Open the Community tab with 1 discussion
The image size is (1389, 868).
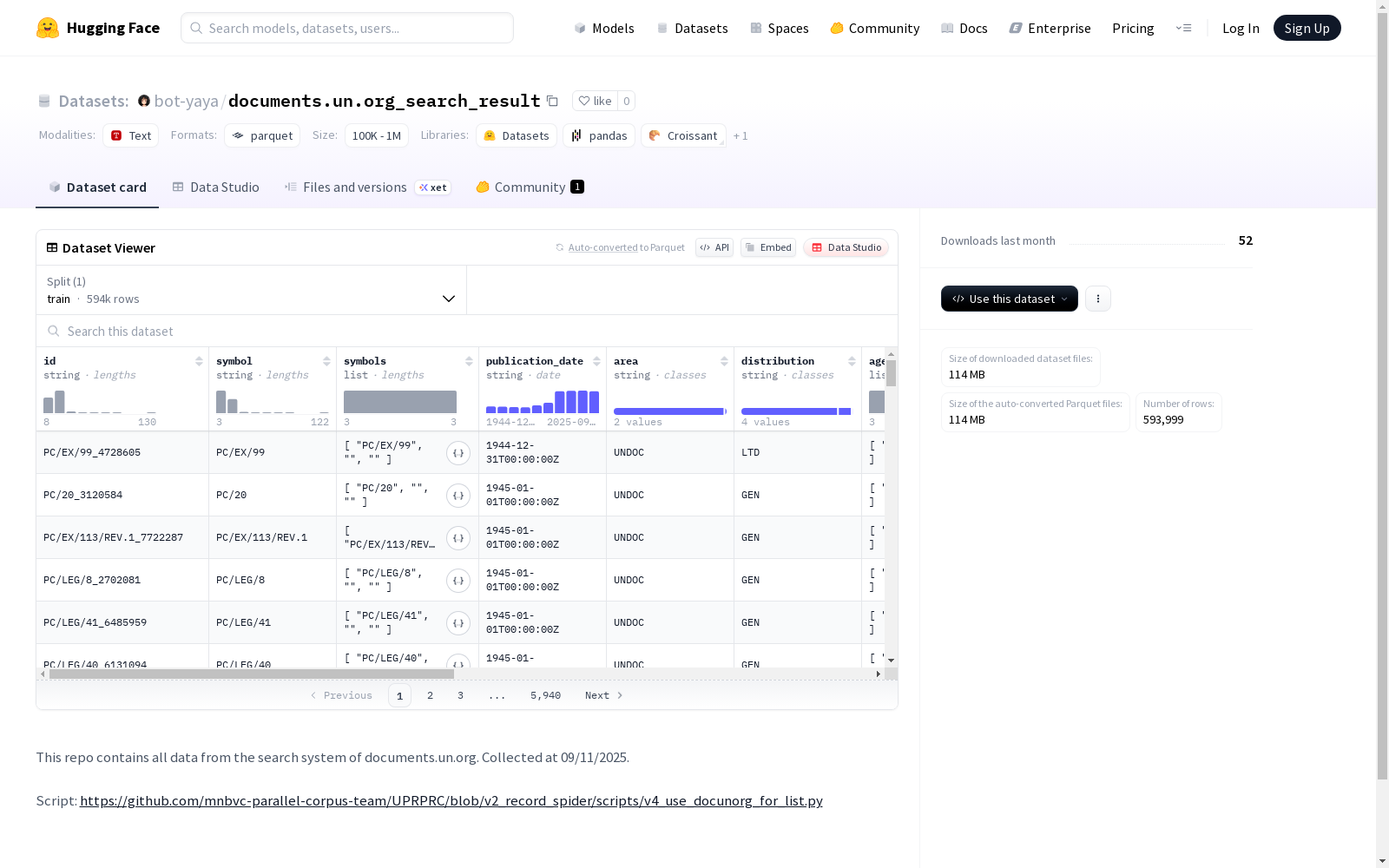(x=530, y=187)
